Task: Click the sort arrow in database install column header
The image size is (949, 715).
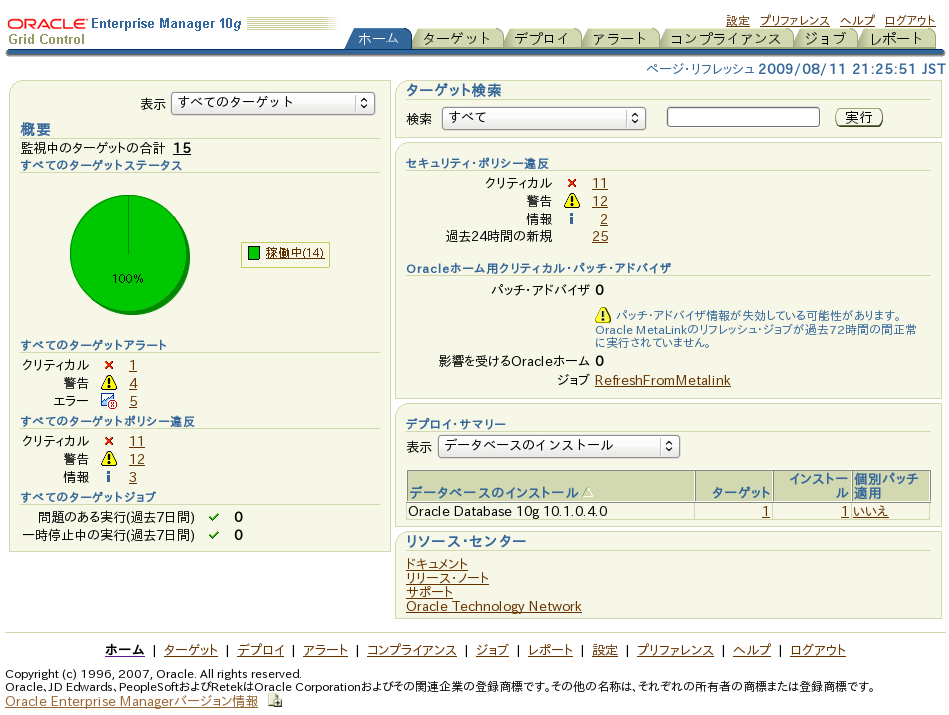Action: [587, 492]
